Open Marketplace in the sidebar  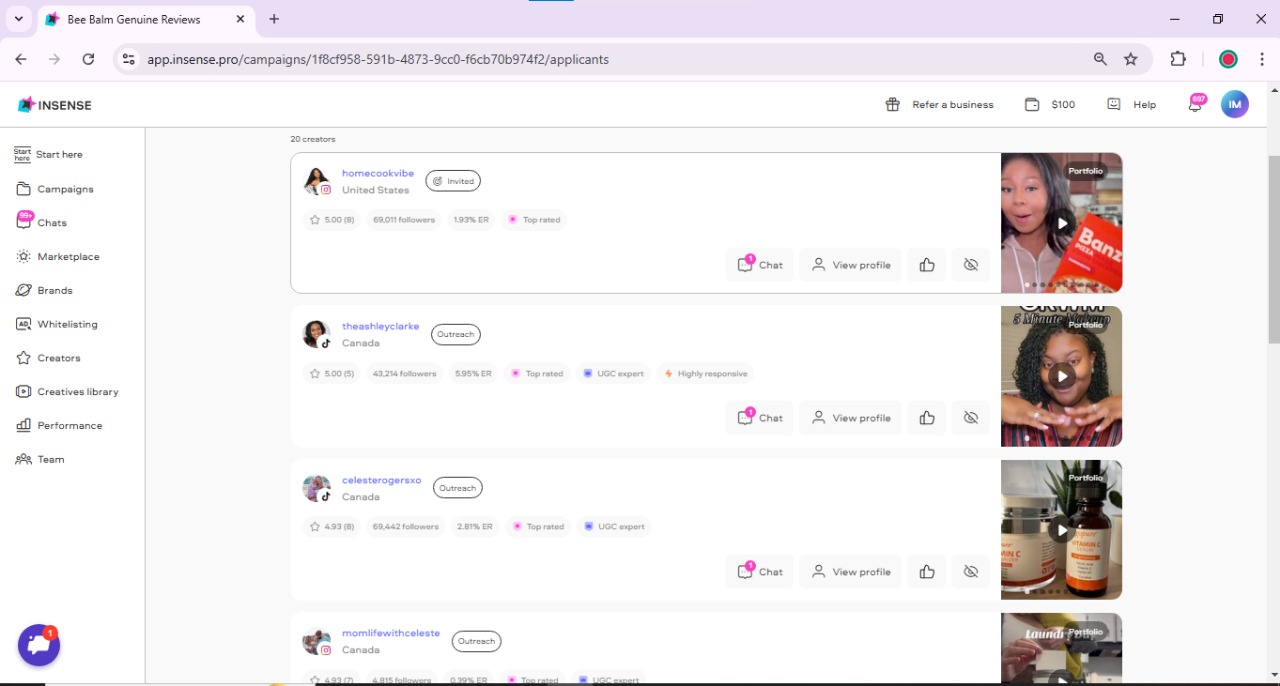pyautogui.click(x=58, y=257)
